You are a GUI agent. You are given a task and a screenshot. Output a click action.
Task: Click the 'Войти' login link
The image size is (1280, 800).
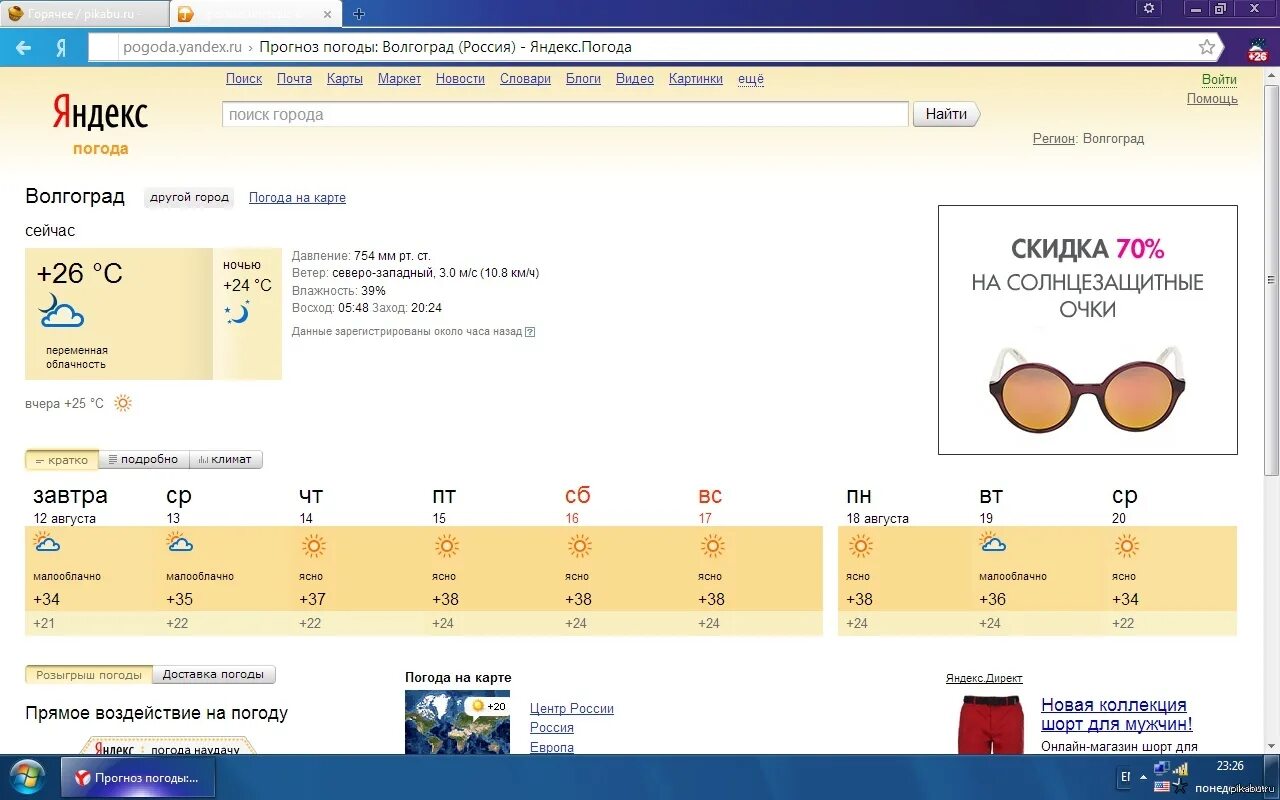tap(1219, 80)
